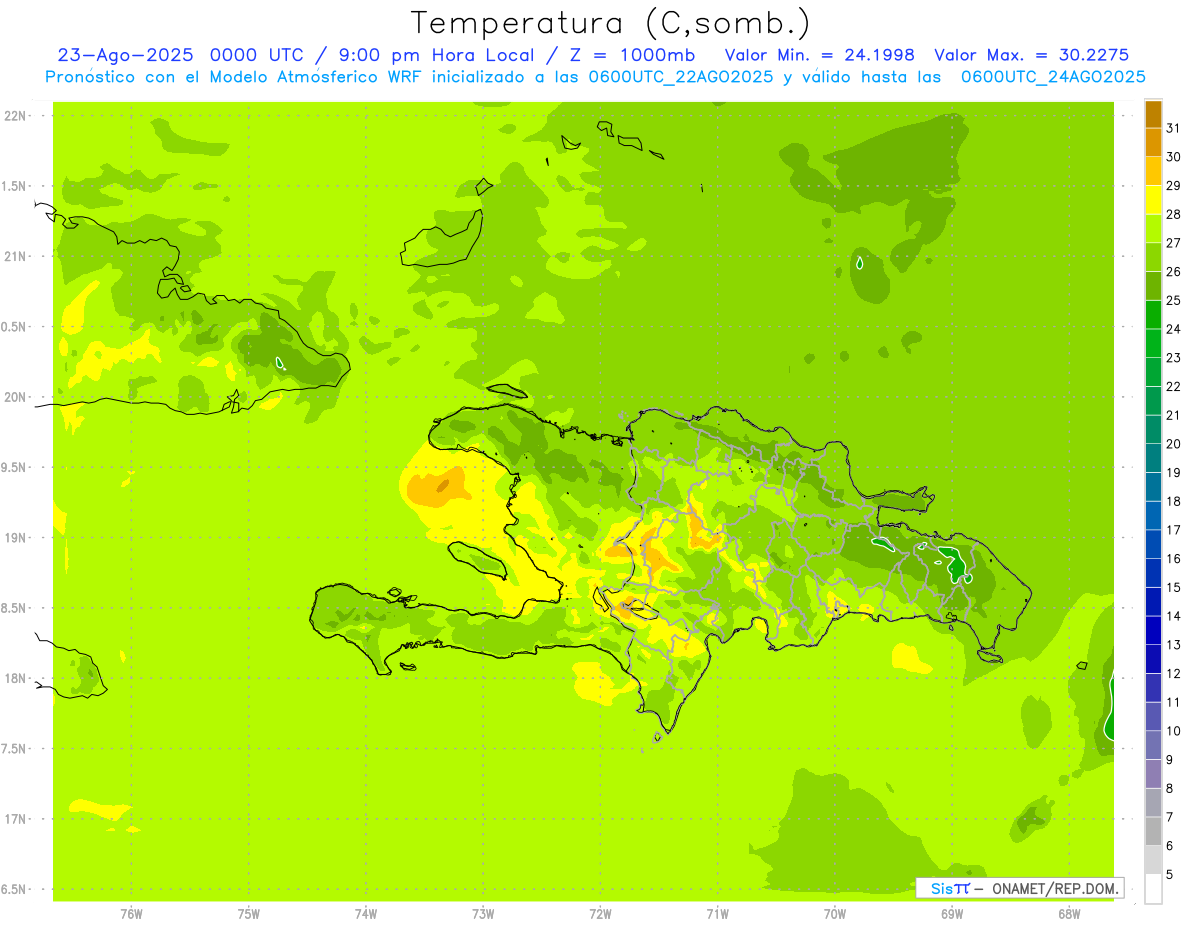Click the 'Valor Max. = 30.2275' value
Viewport: 1200px width, 927px height.
coord(1031,55)
